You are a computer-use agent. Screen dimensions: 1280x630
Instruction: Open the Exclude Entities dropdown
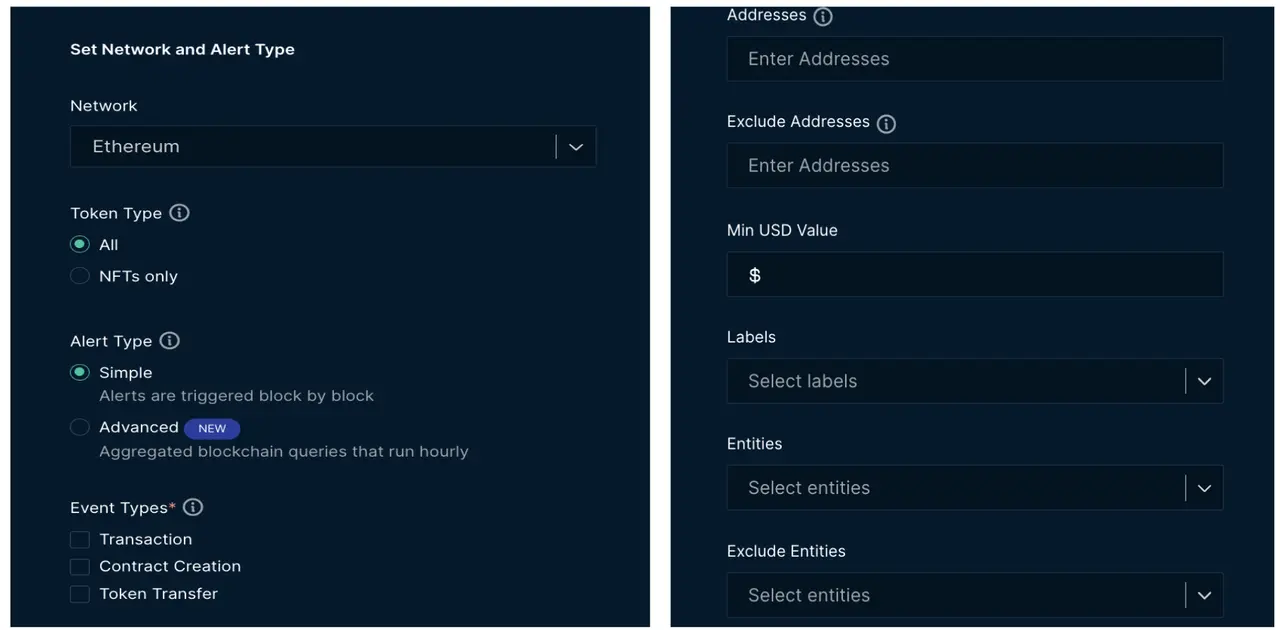pos(975,594)
